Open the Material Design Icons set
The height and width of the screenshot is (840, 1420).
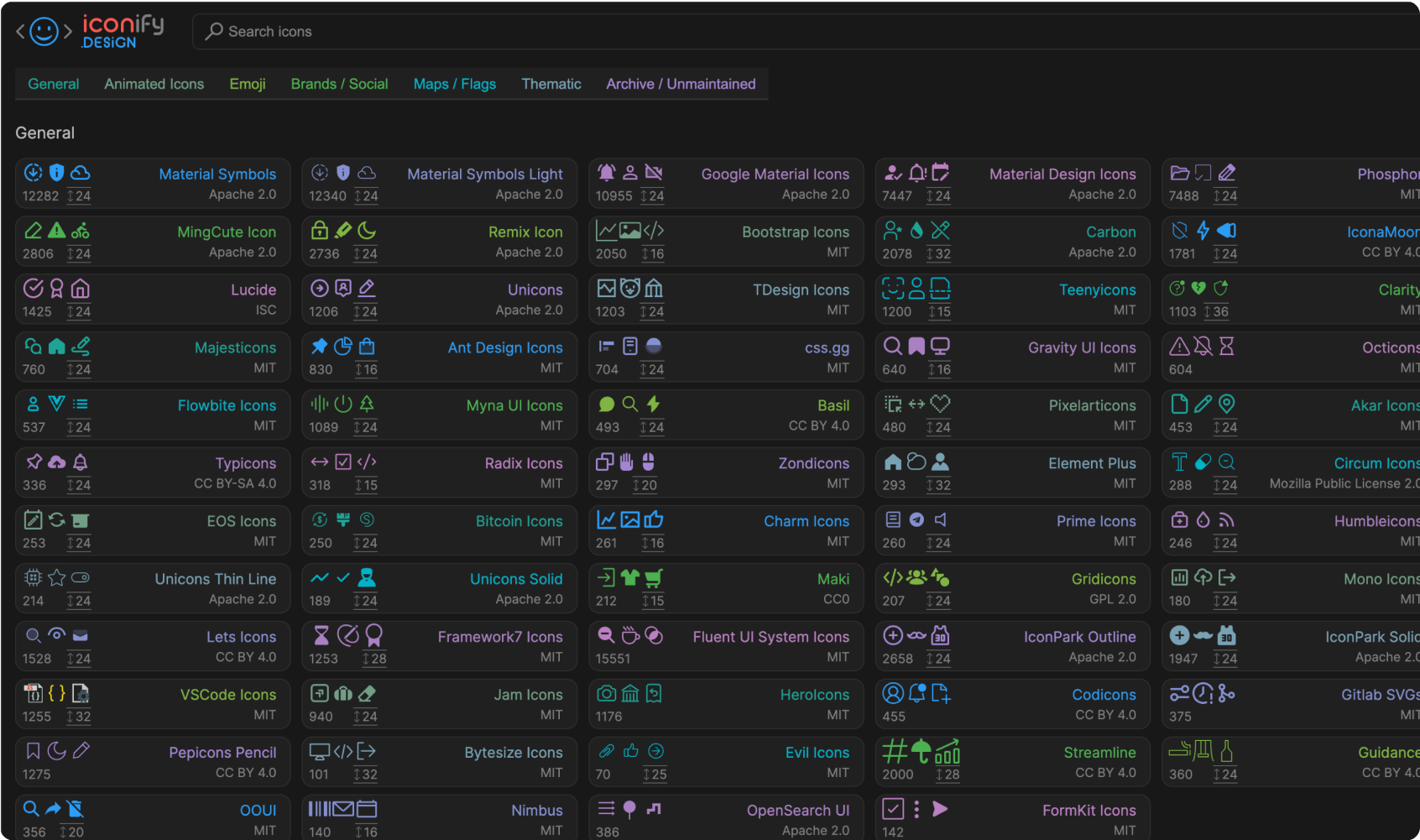(x=1013, y=183)
